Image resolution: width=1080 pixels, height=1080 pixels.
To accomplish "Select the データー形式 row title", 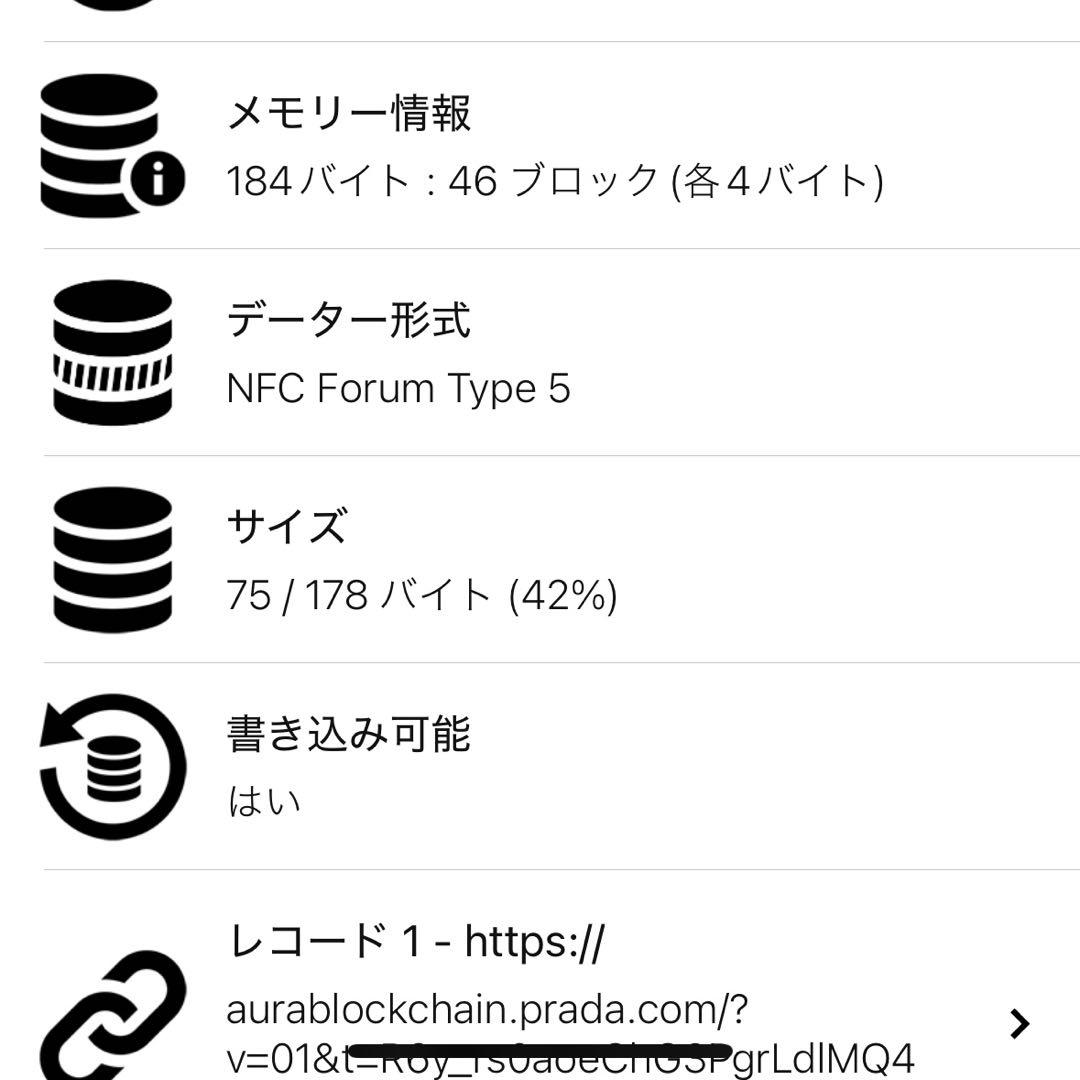I will point(348,321).
